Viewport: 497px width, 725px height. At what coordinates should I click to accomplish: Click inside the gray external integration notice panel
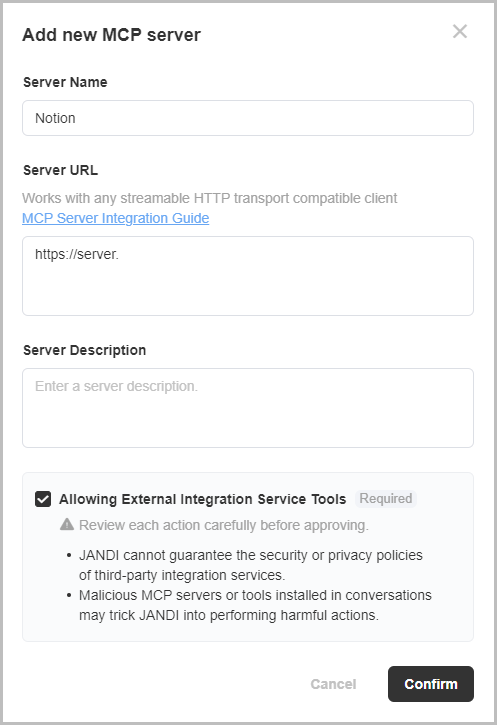coord(248,557)
